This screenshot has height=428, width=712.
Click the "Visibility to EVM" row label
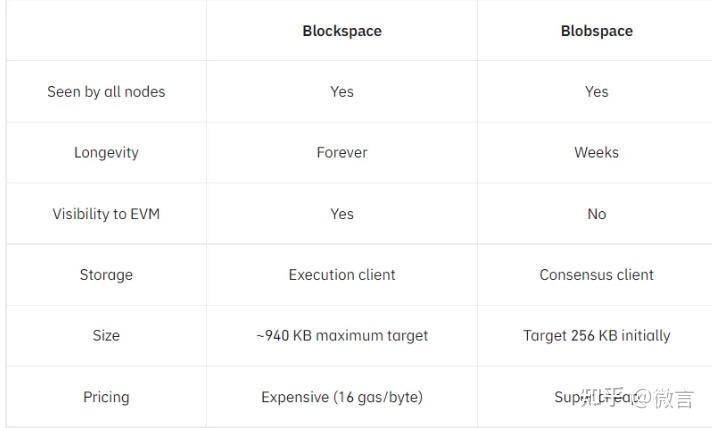106,214
